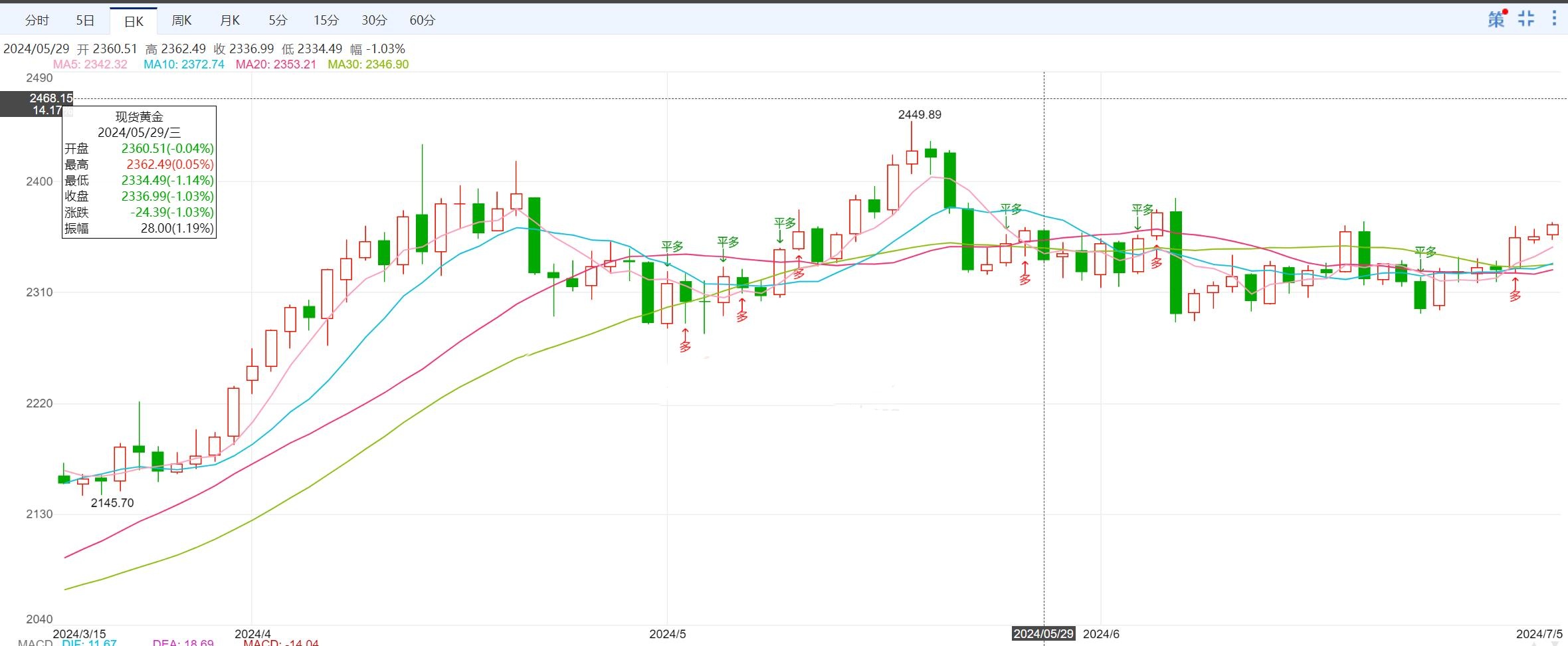Choose the 15分 interval tab
Image resolution: width=1568 pixels, height=646 pixels.
(326, 21)
